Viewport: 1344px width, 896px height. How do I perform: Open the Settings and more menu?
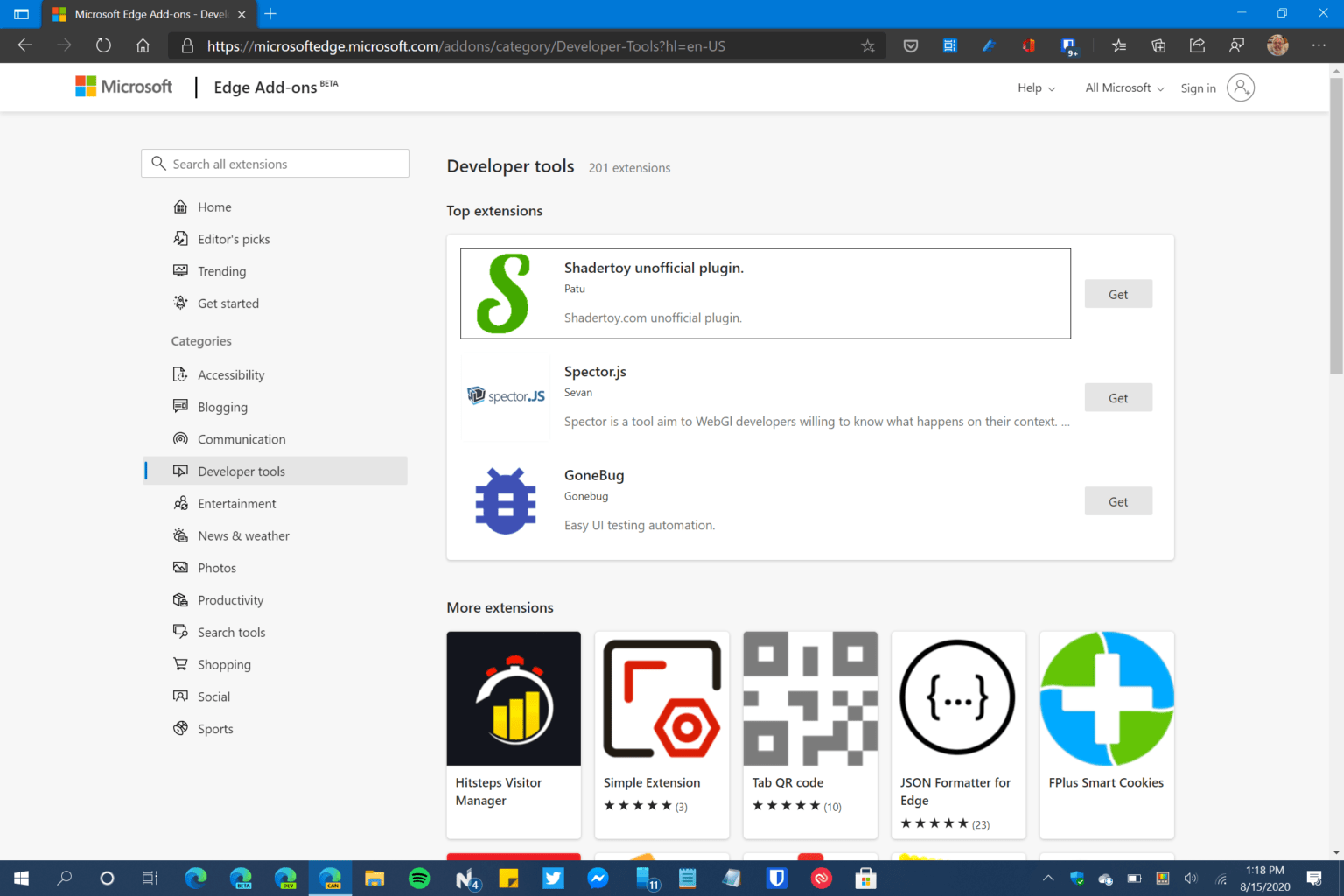click(1319, 45)
